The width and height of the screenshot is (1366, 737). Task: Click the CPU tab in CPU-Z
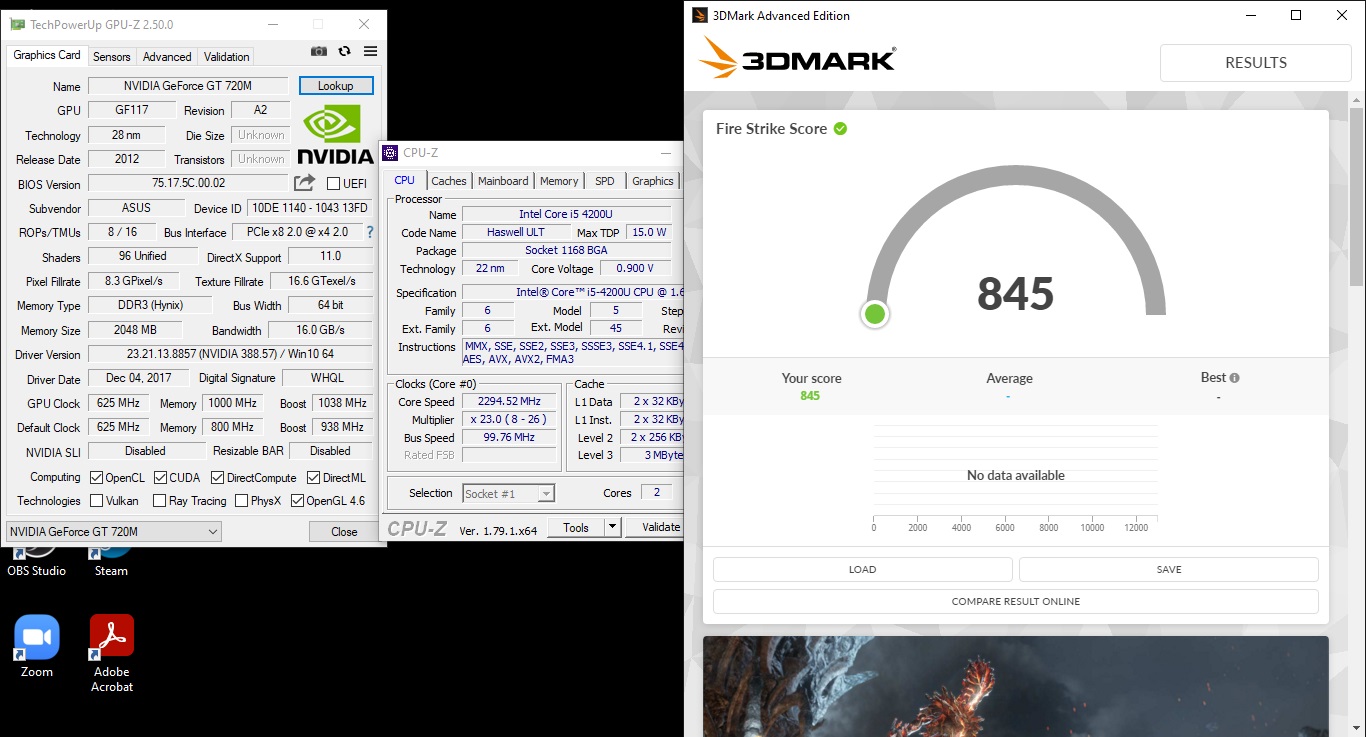pyautogui.click(x=404, y=180)
